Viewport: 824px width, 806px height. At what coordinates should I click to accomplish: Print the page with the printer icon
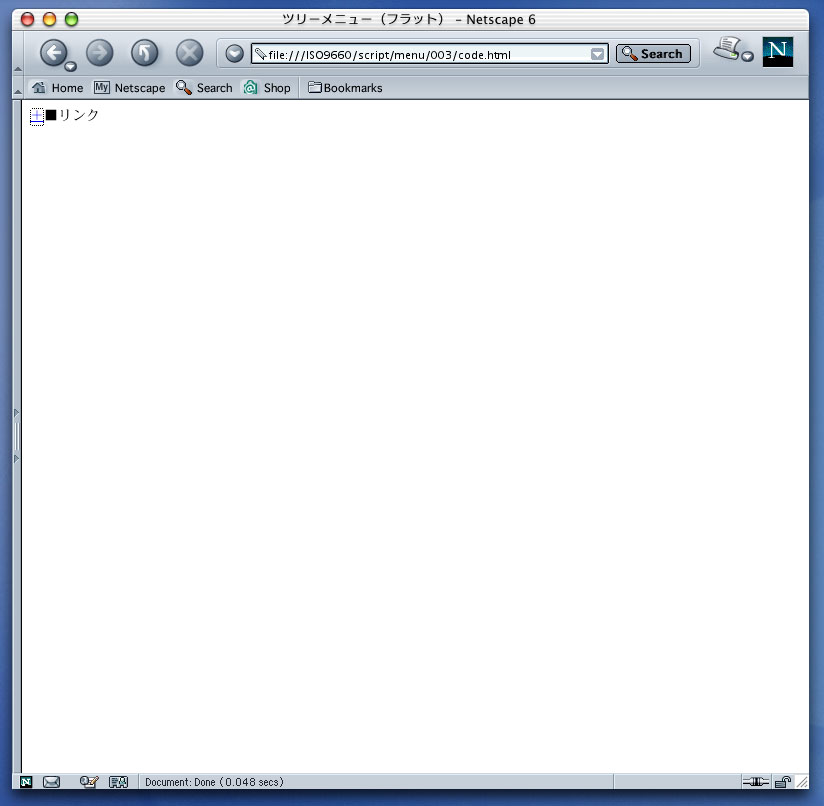tap(727, 48)
